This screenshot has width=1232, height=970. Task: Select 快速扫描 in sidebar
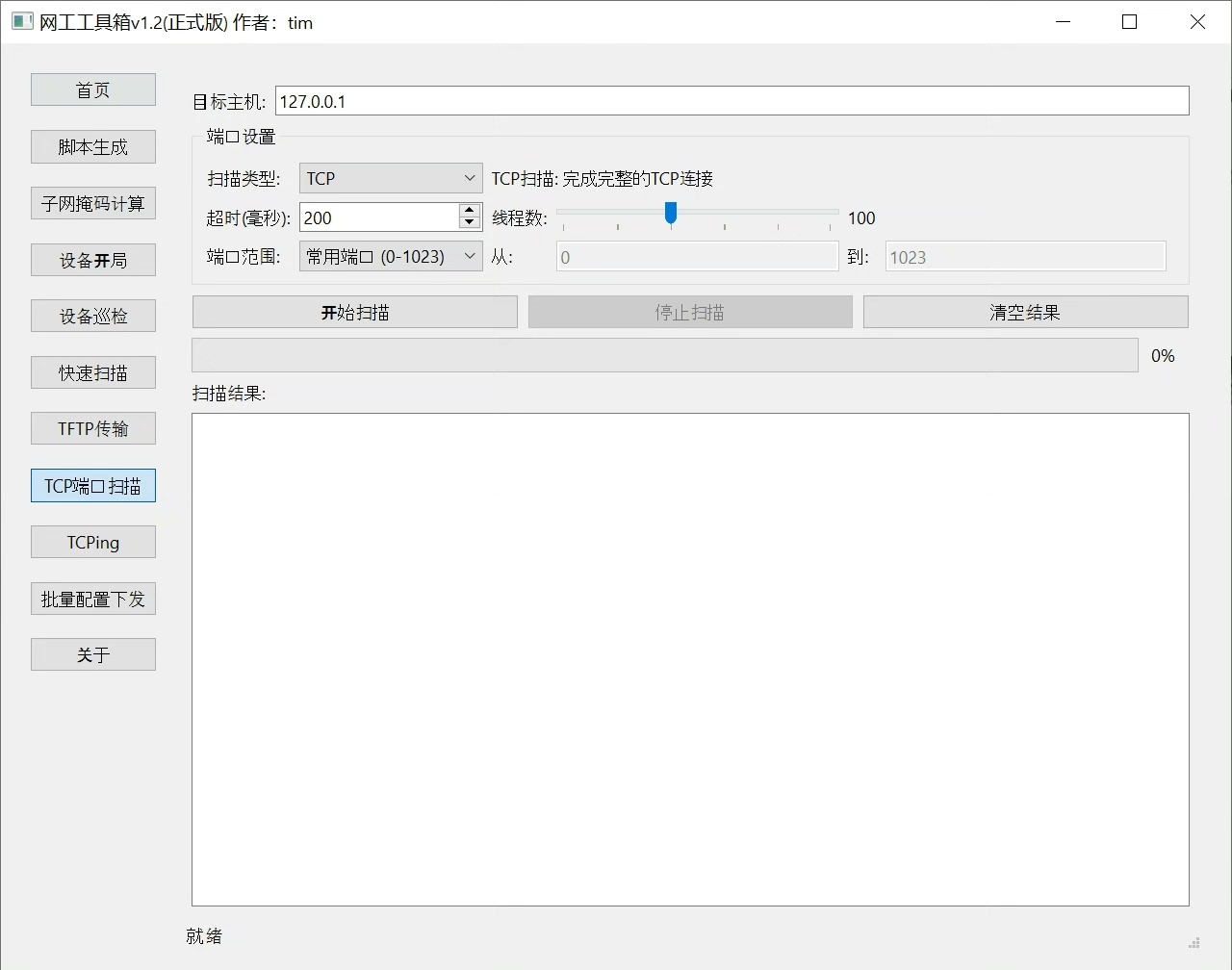pyautogui.click(x=93, y=373)
